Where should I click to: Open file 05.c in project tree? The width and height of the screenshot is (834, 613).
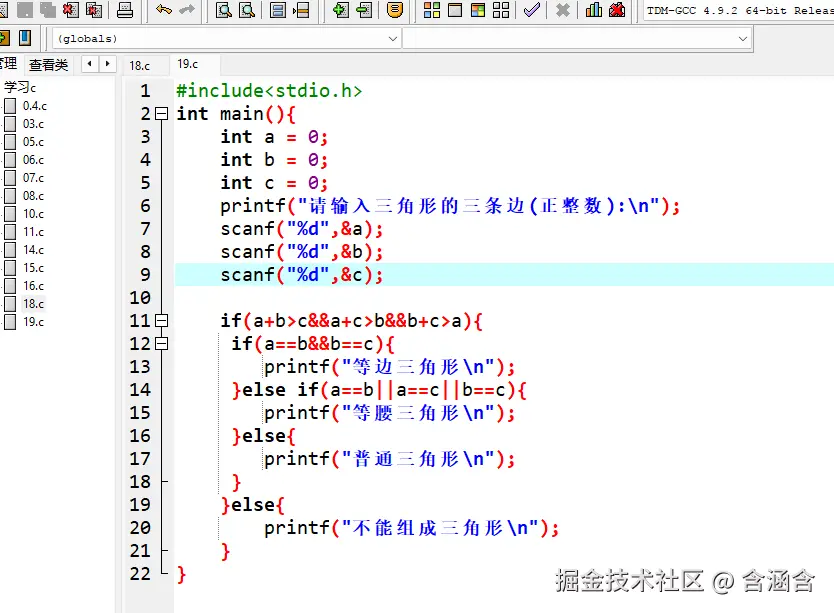[33, 142]
